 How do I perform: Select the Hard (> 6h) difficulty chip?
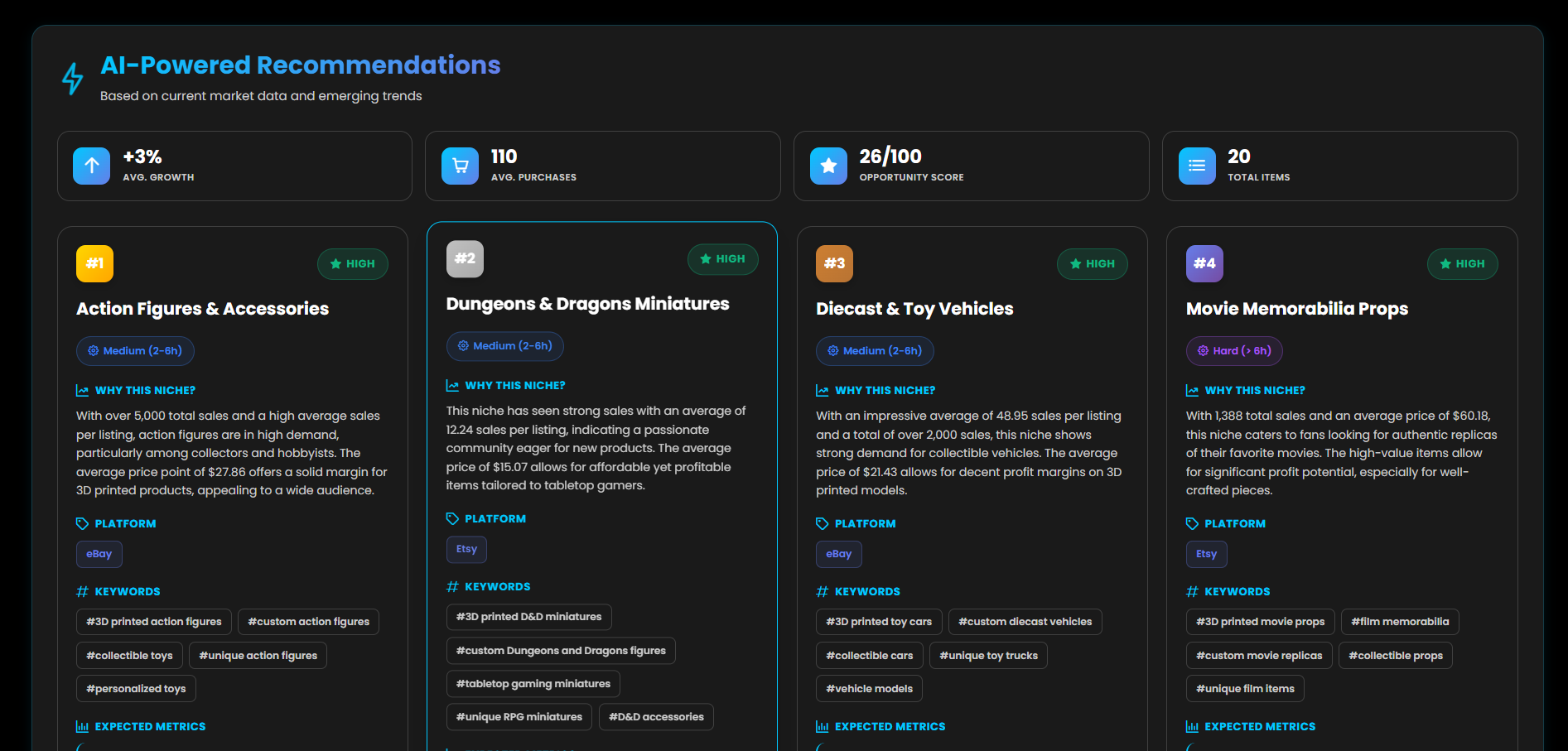pos(1234,351)
